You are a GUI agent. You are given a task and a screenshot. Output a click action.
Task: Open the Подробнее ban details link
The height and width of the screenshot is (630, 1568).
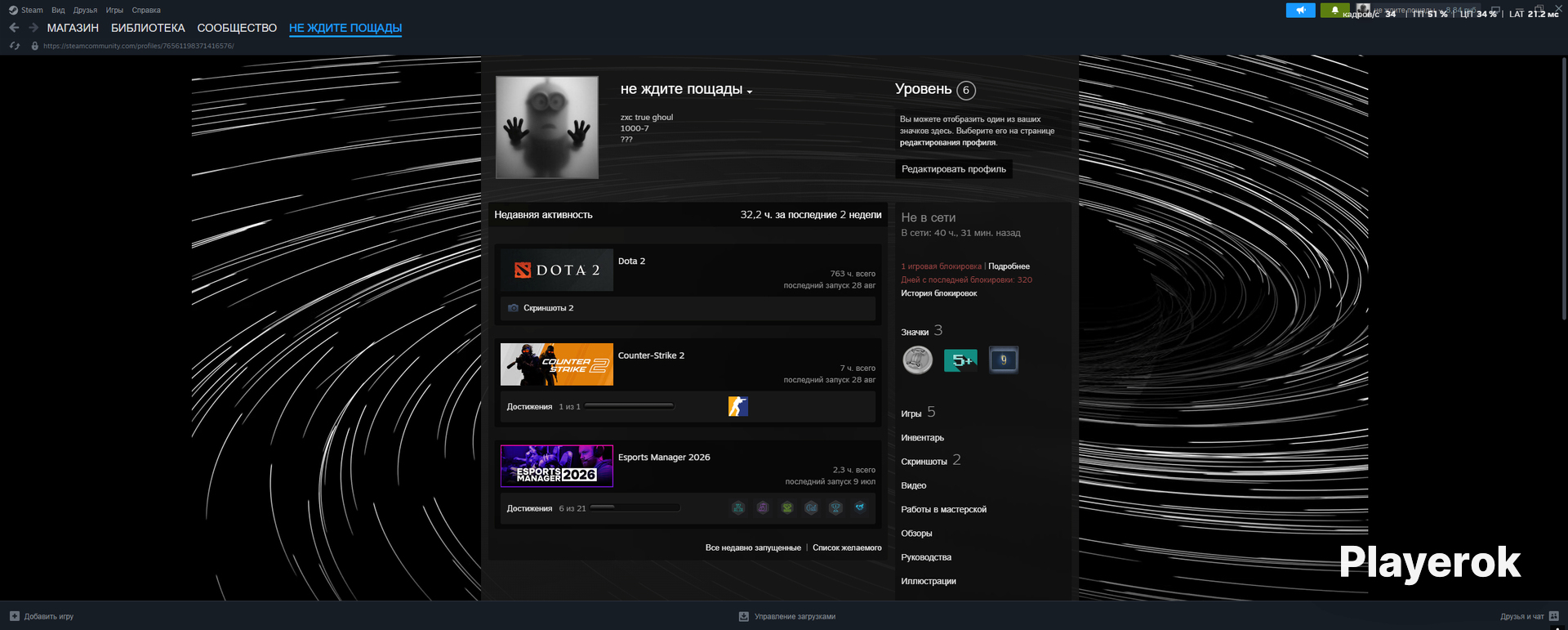(x=1009, y=266)
